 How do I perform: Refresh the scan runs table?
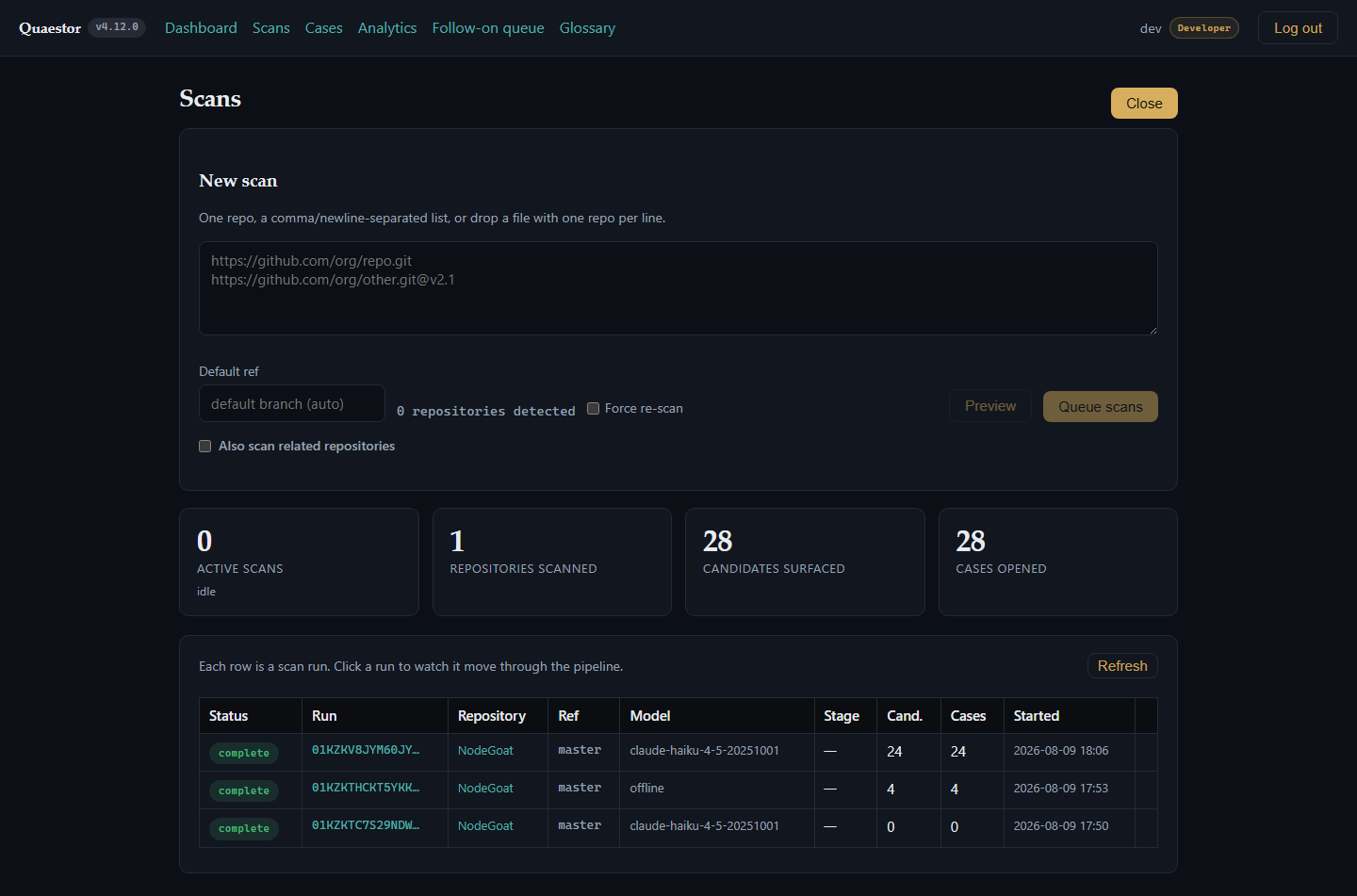[1122, 666]
